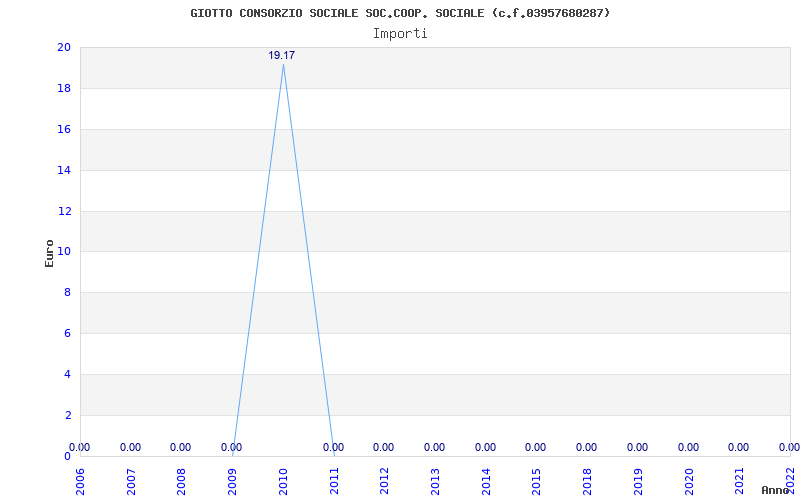Select the year 2011 axis label
800x500 pixels.
[x=334, y=482]
